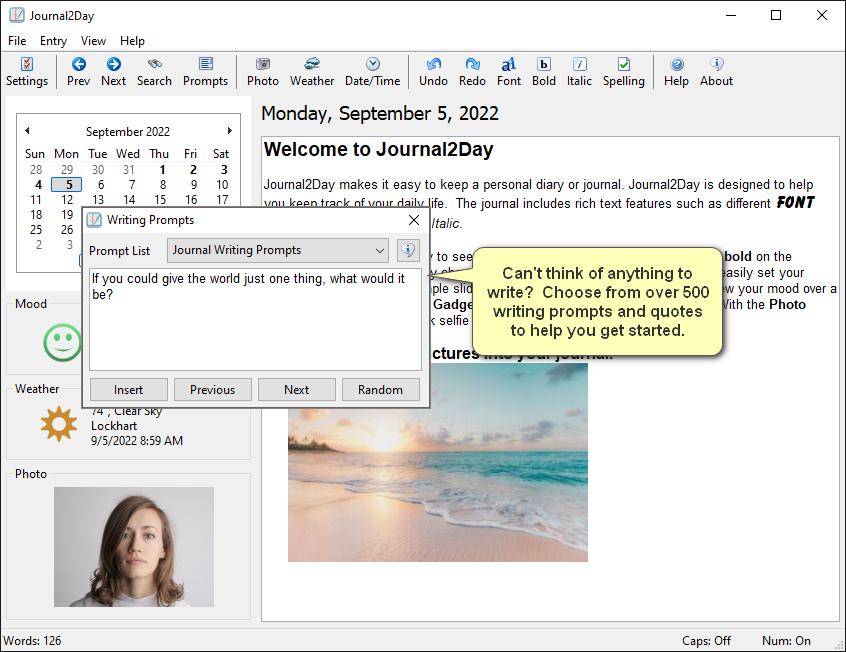Open the Settings toolbar icon

(x=27, y=72)
